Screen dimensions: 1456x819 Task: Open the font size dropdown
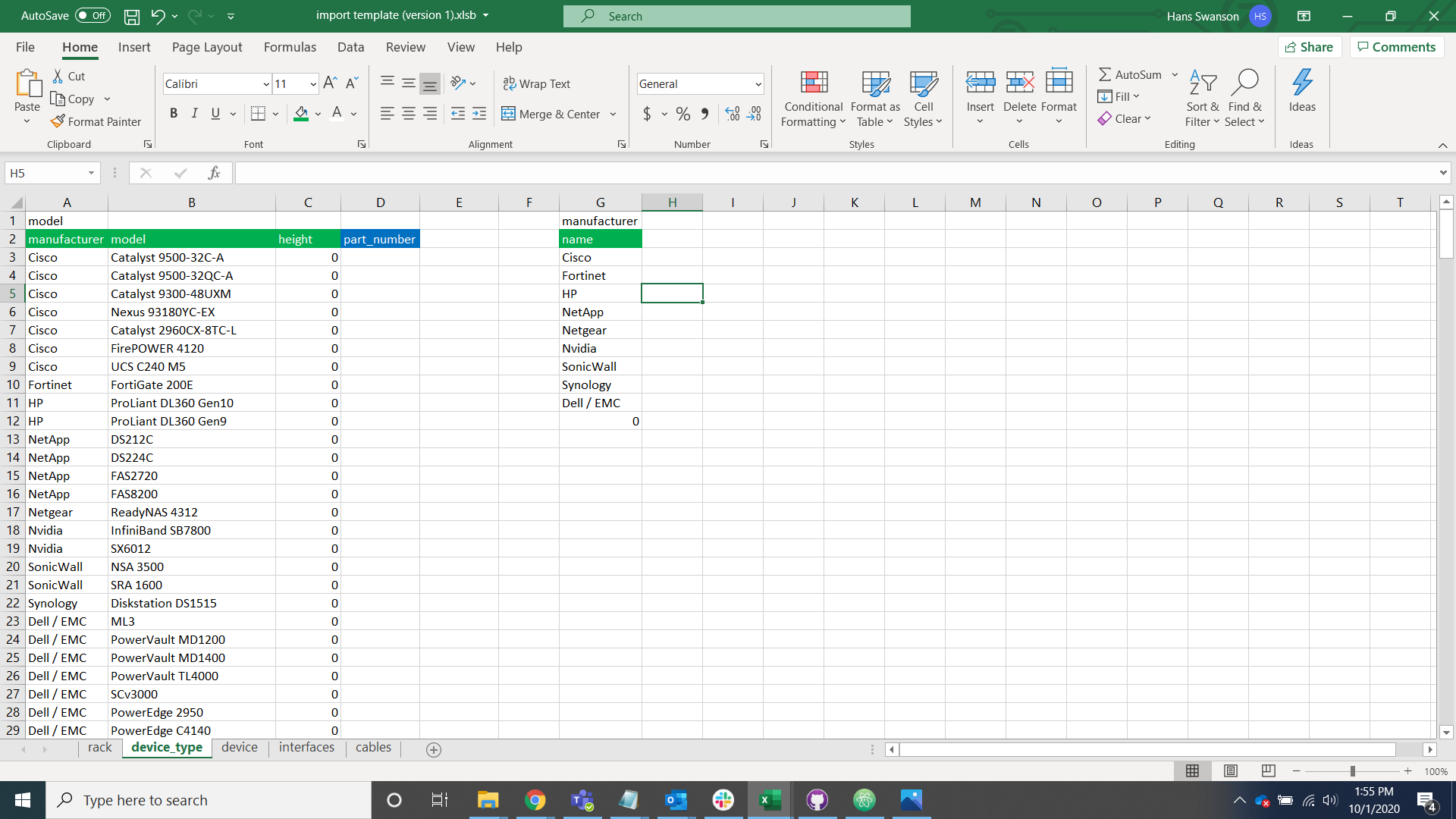click(x=313, y=84)
